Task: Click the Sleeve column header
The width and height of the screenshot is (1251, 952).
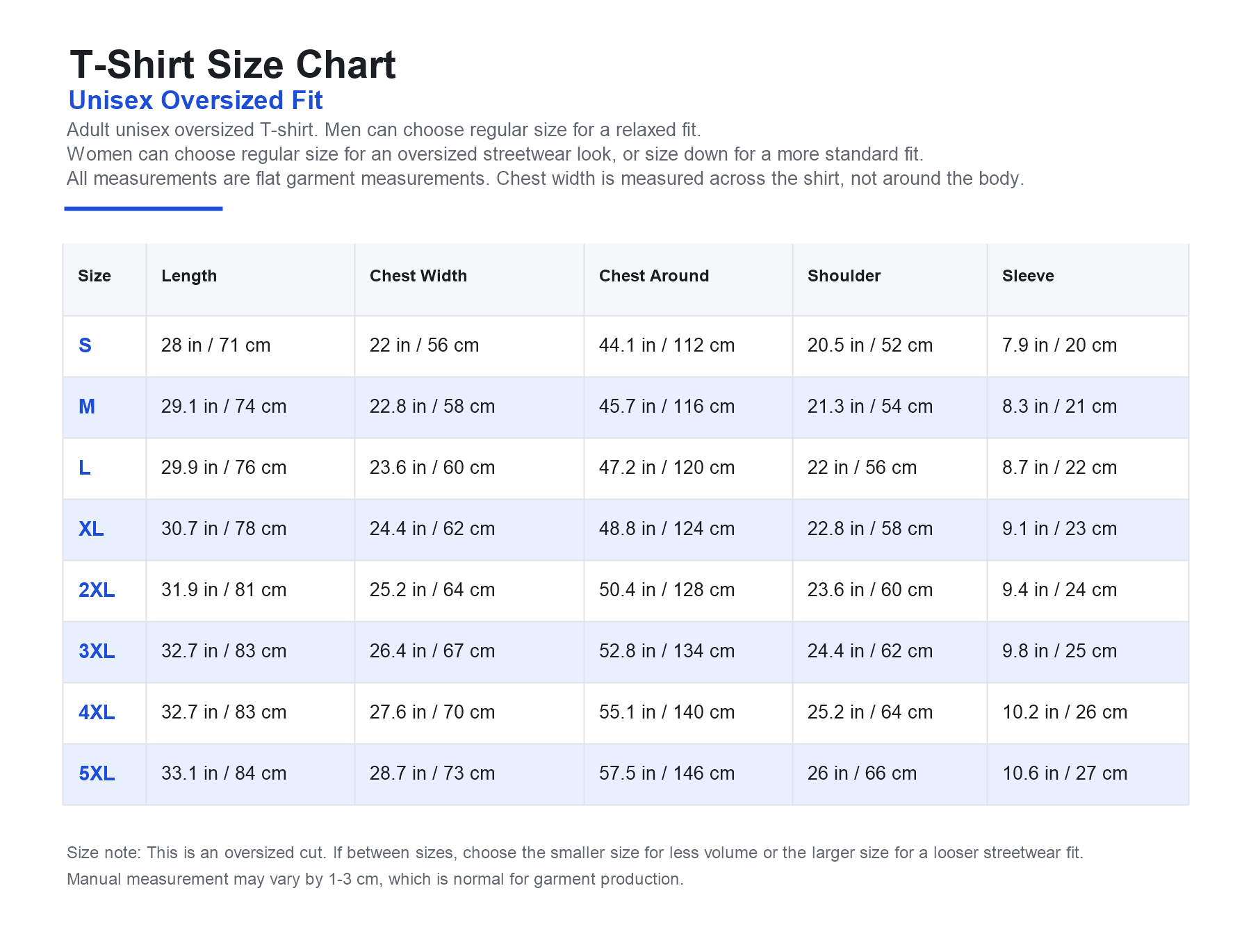Action: tap(1028, 276)
